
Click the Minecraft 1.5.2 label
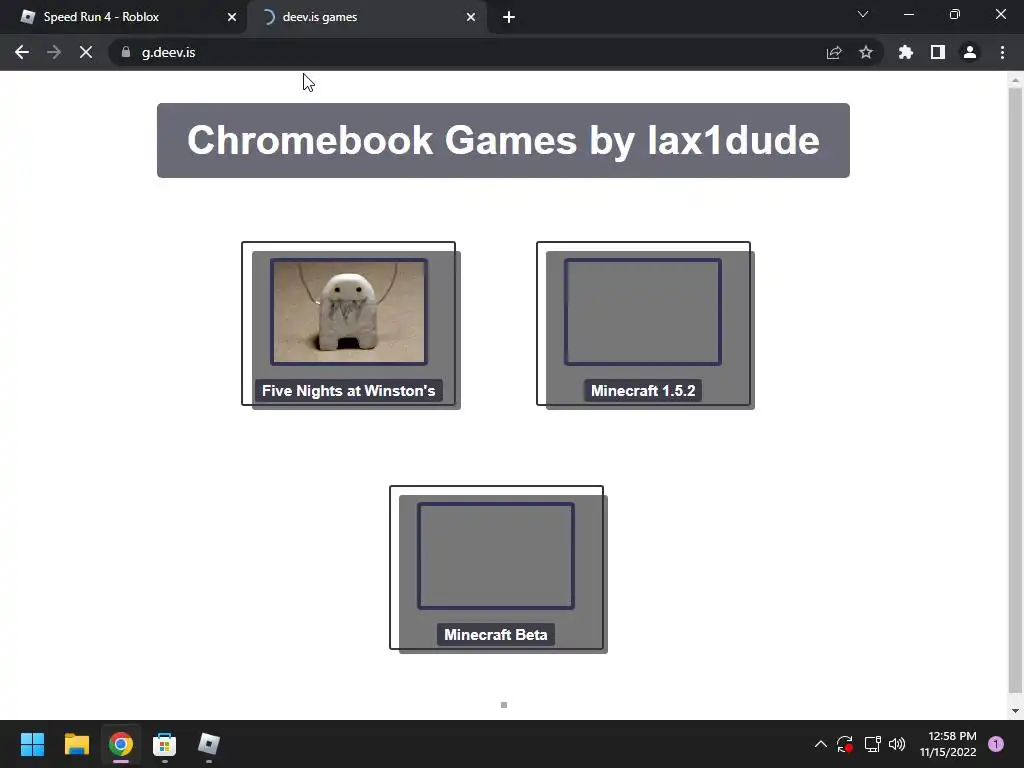643,391
